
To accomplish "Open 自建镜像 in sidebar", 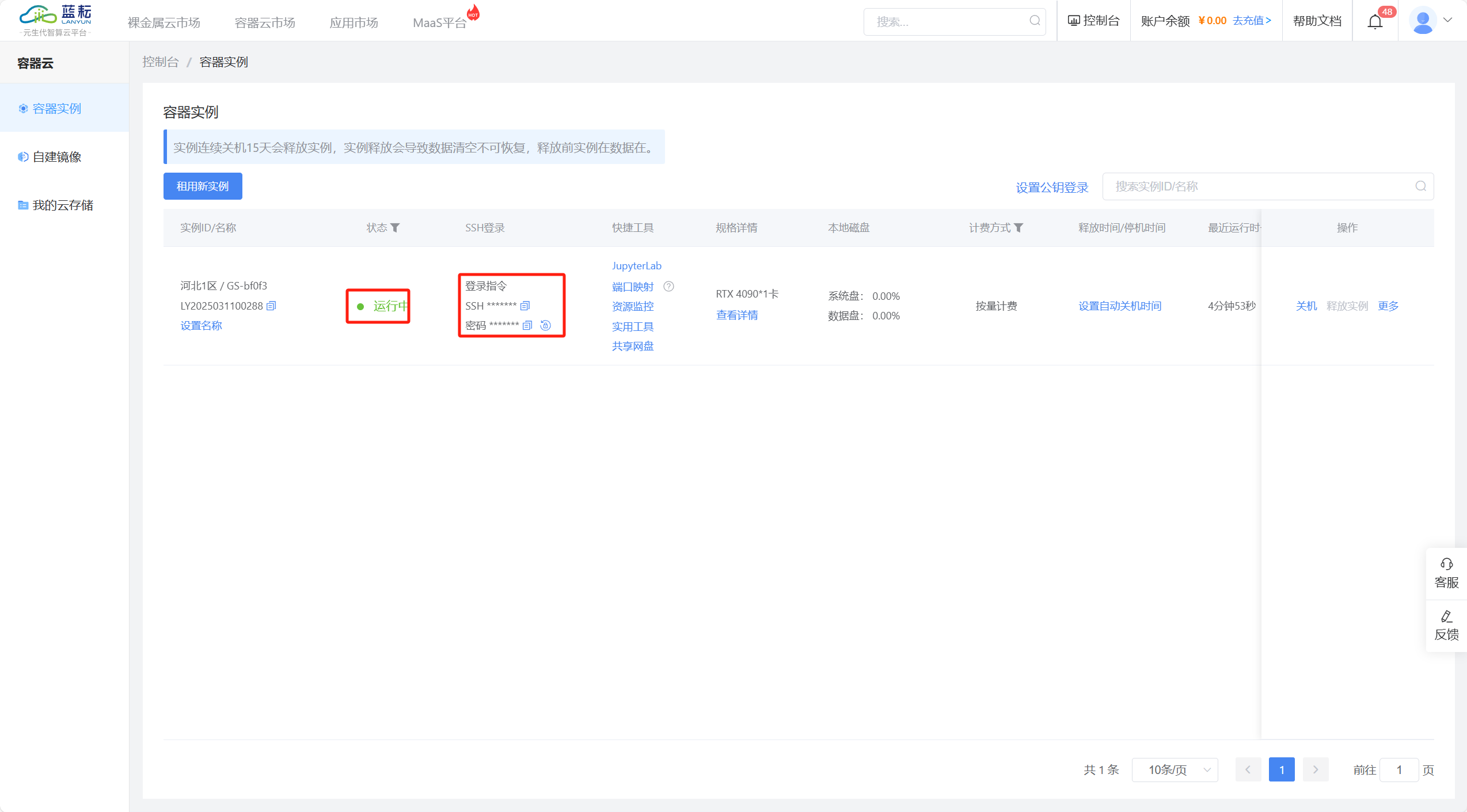I will (x=56, y=157).
